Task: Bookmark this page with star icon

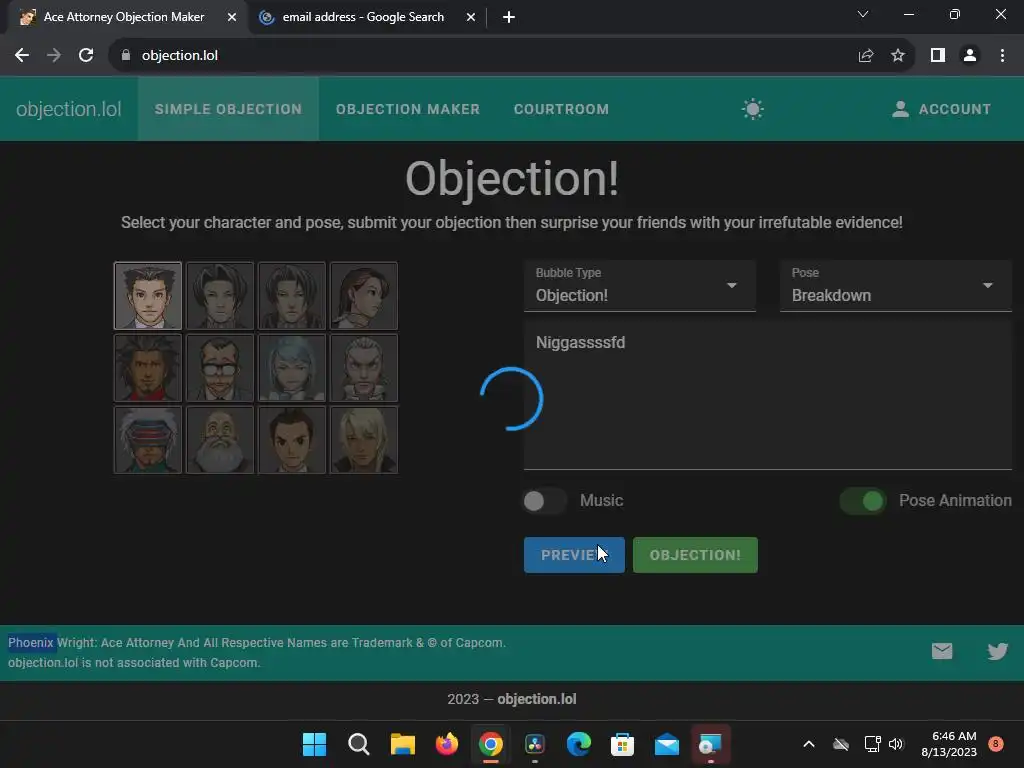Action: coord(898,56)
